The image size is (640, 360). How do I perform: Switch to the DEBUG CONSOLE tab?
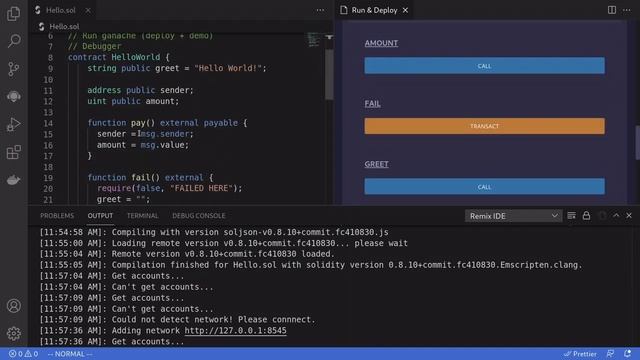[x=199, y=216]
